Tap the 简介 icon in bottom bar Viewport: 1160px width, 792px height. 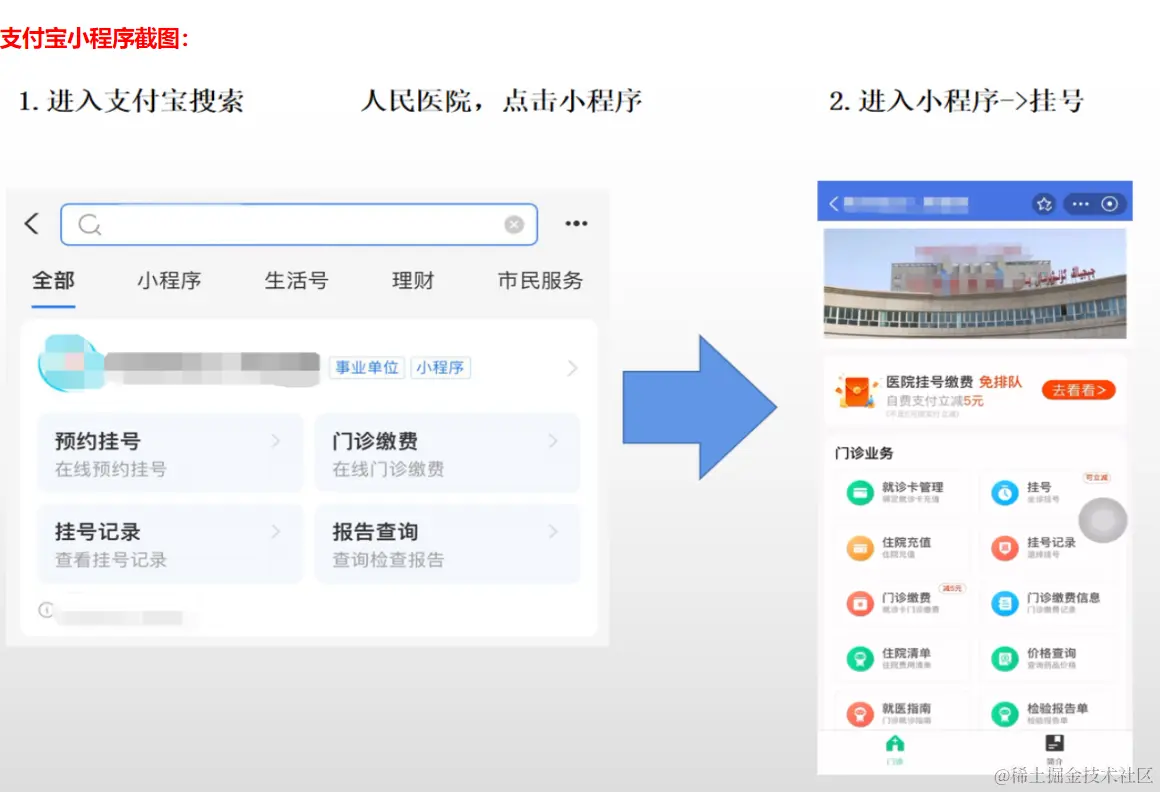pos(1054,743)
